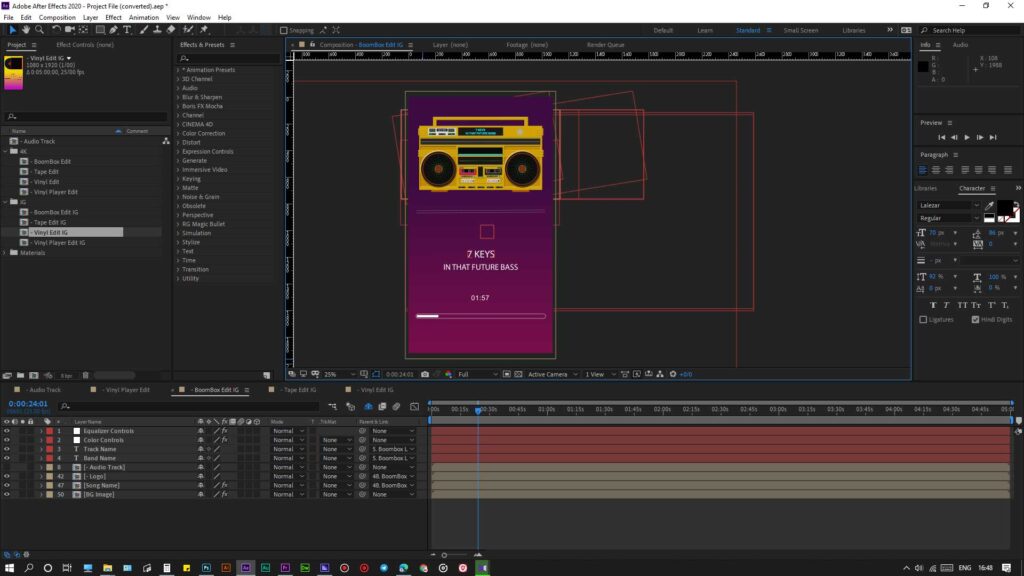Click the Learn workspace button

705,30
